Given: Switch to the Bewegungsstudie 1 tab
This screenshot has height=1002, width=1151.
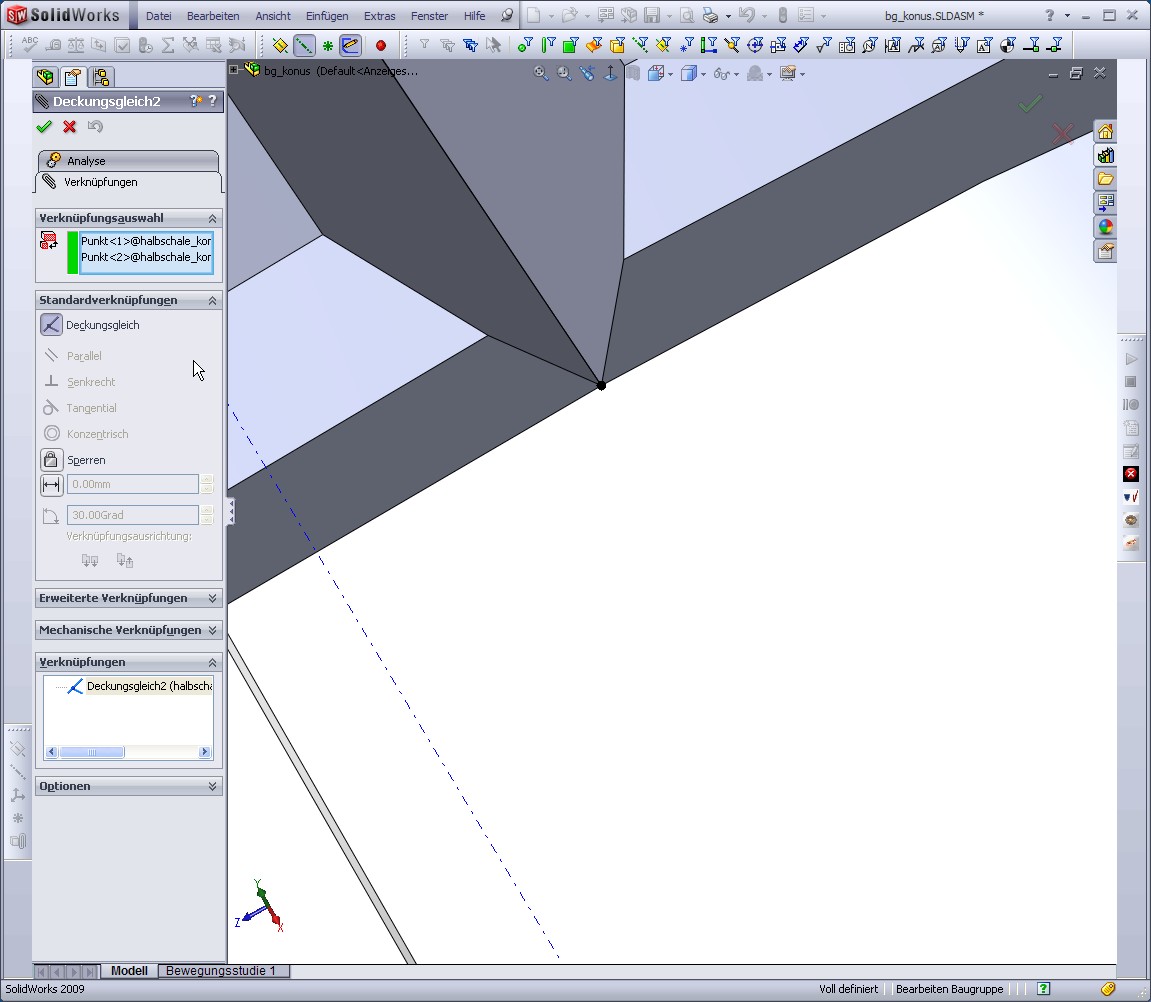Looking at the screenshot, I should tap(220, 971).
